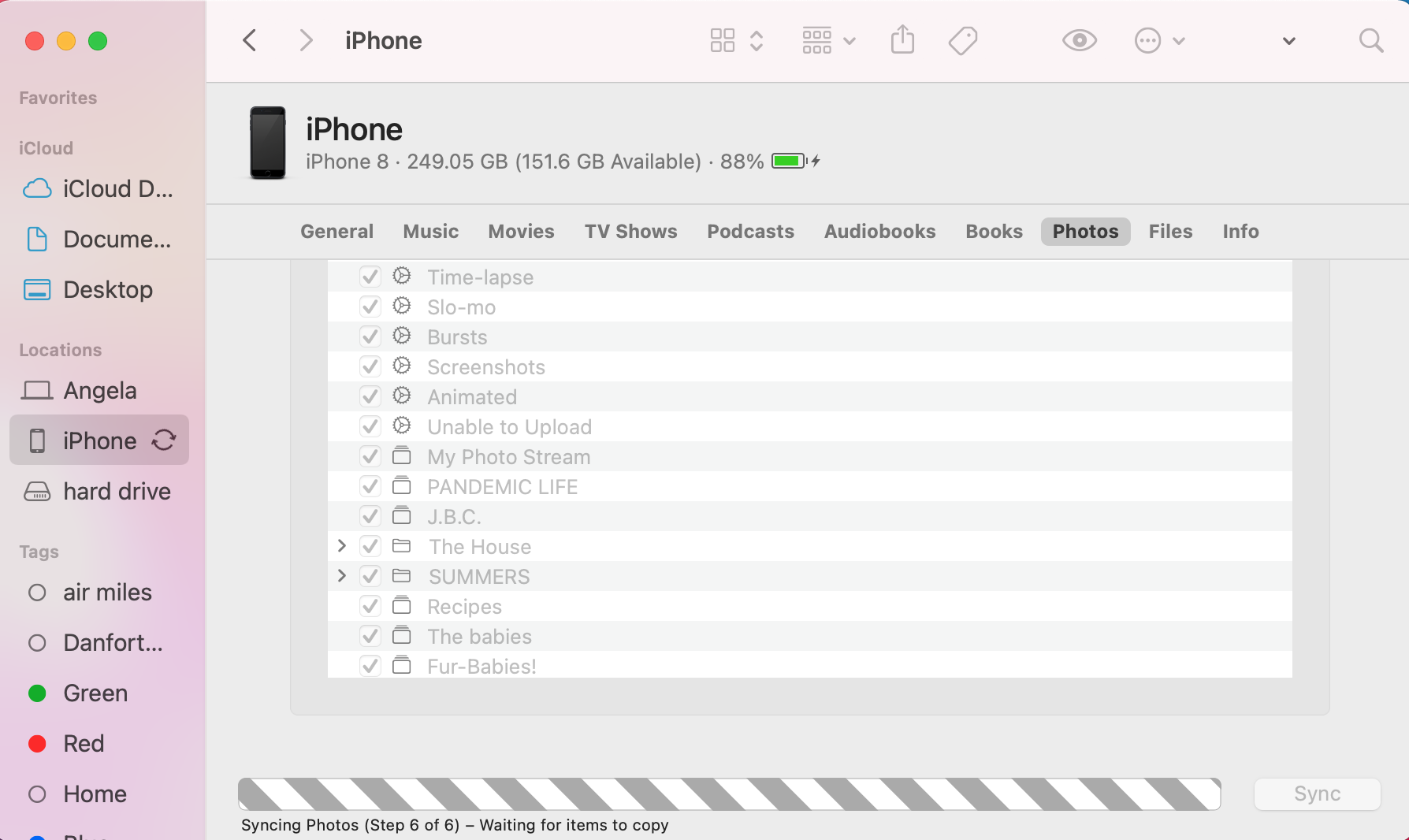Toggle the My Photo Stream checkbox
Viewport: 1409px width, 840px height.
click(370, 456)
